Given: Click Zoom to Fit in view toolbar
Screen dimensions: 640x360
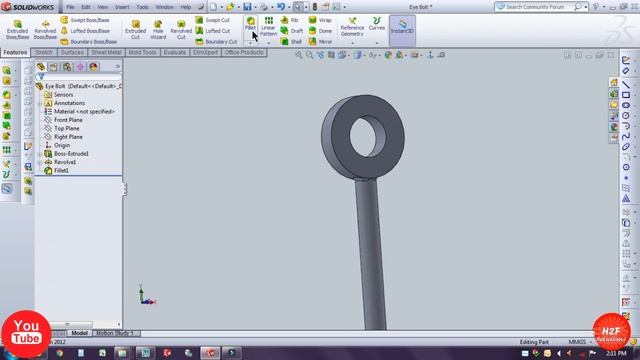Looking at the screenshot, I should point(299,55).
